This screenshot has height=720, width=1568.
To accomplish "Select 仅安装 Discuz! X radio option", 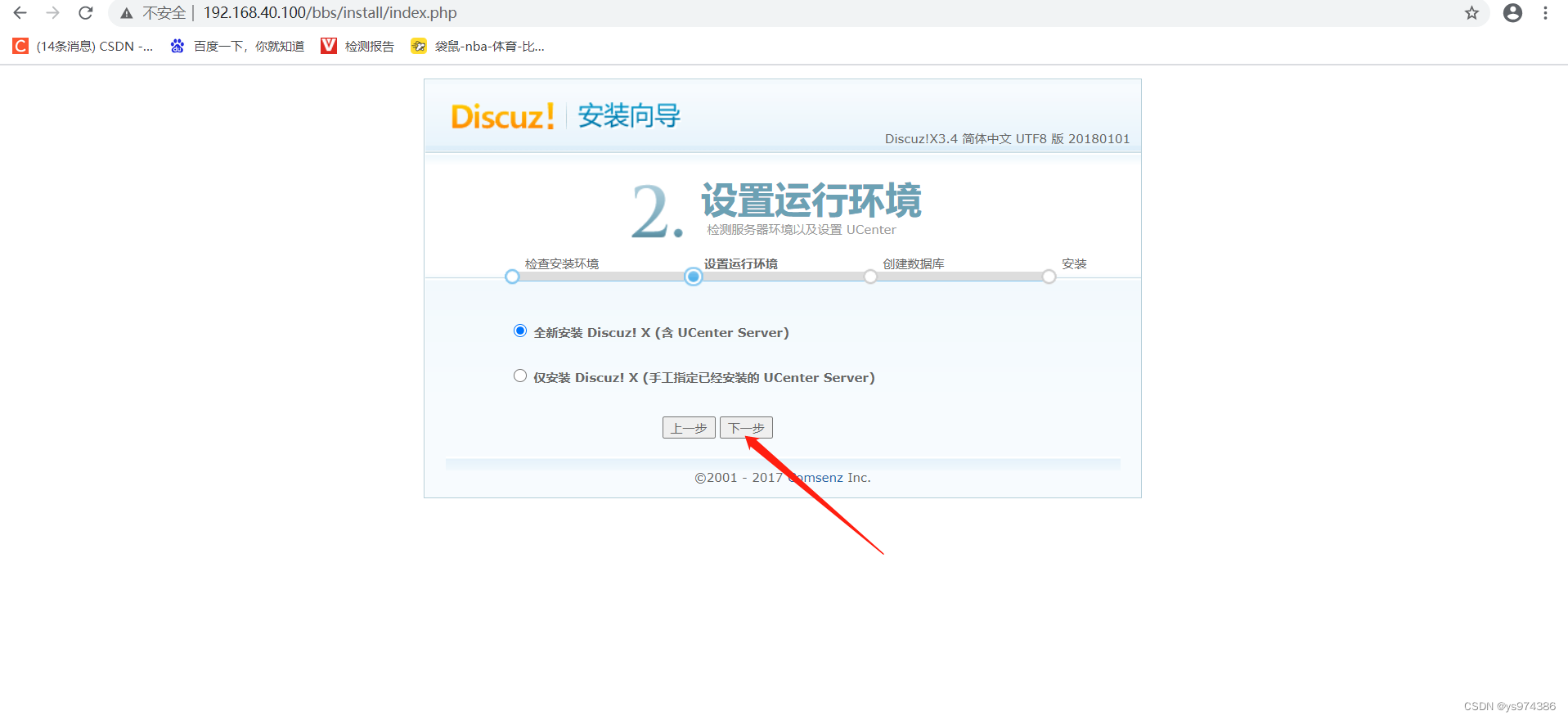I will [520, 376].
